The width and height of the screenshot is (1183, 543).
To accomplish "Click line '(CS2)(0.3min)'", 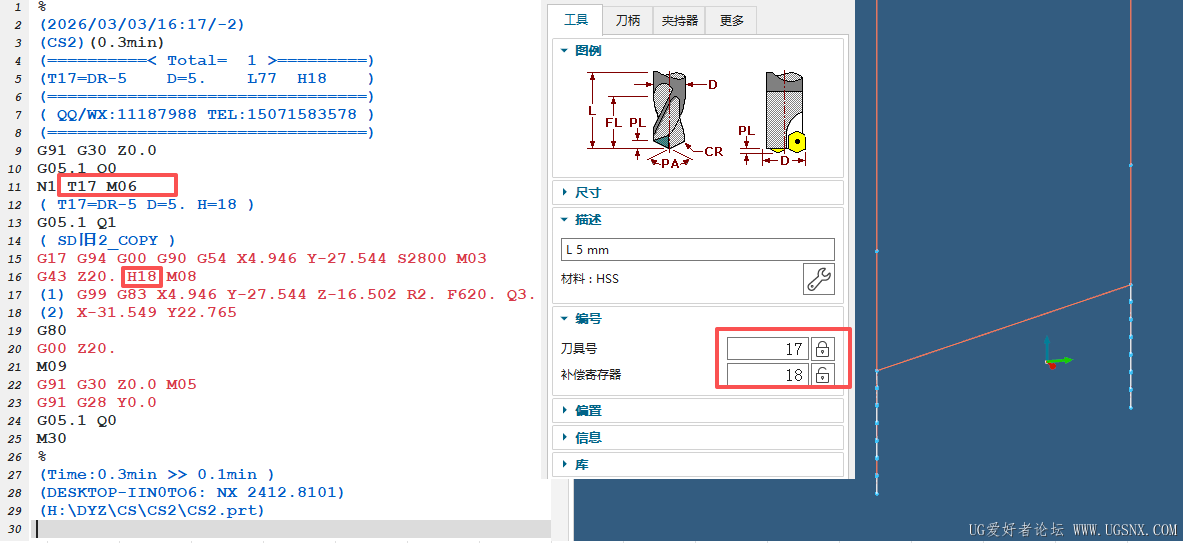I will (x=101, y=41).
